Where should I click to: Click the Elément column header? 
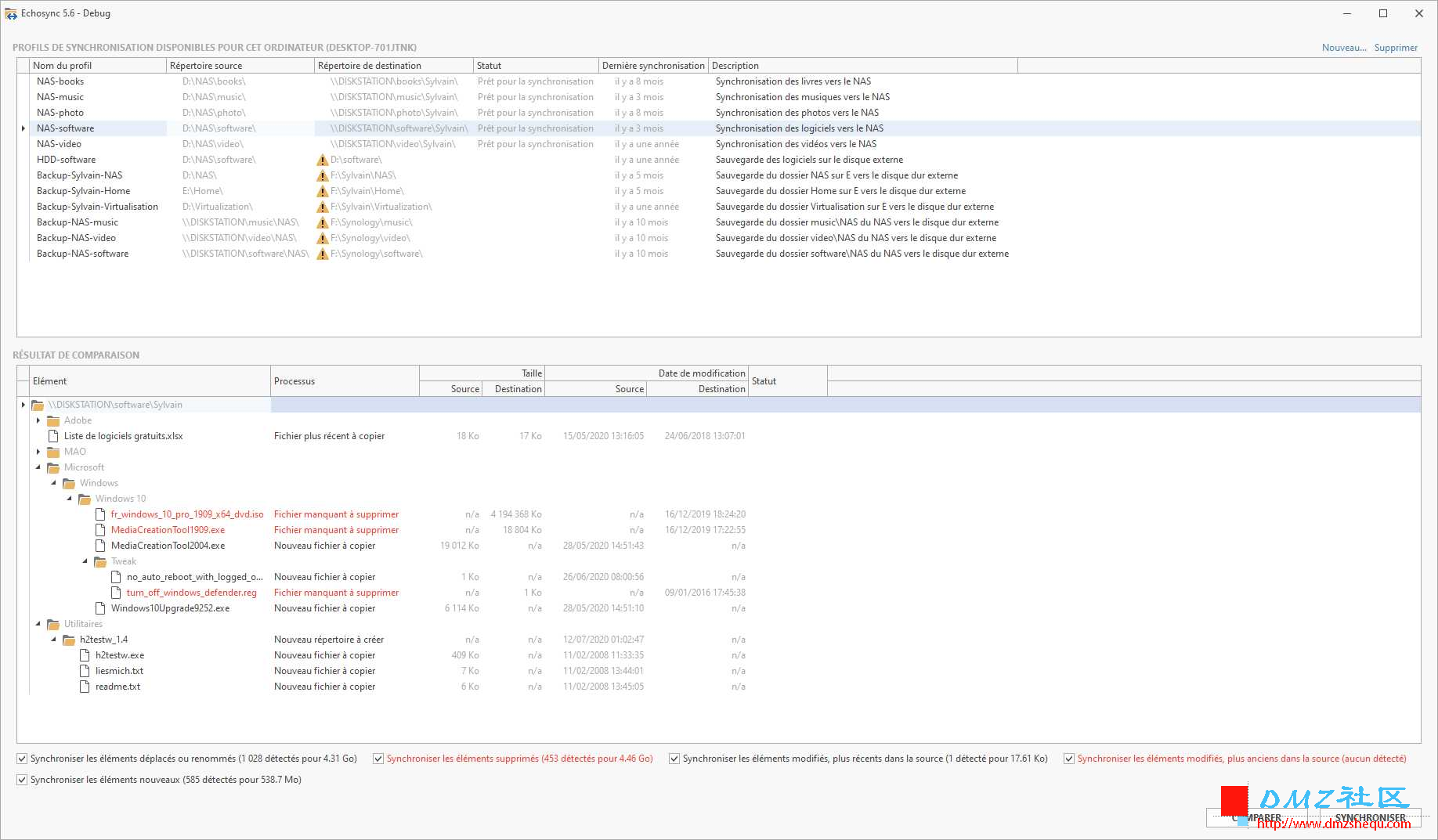pos(150,381)
